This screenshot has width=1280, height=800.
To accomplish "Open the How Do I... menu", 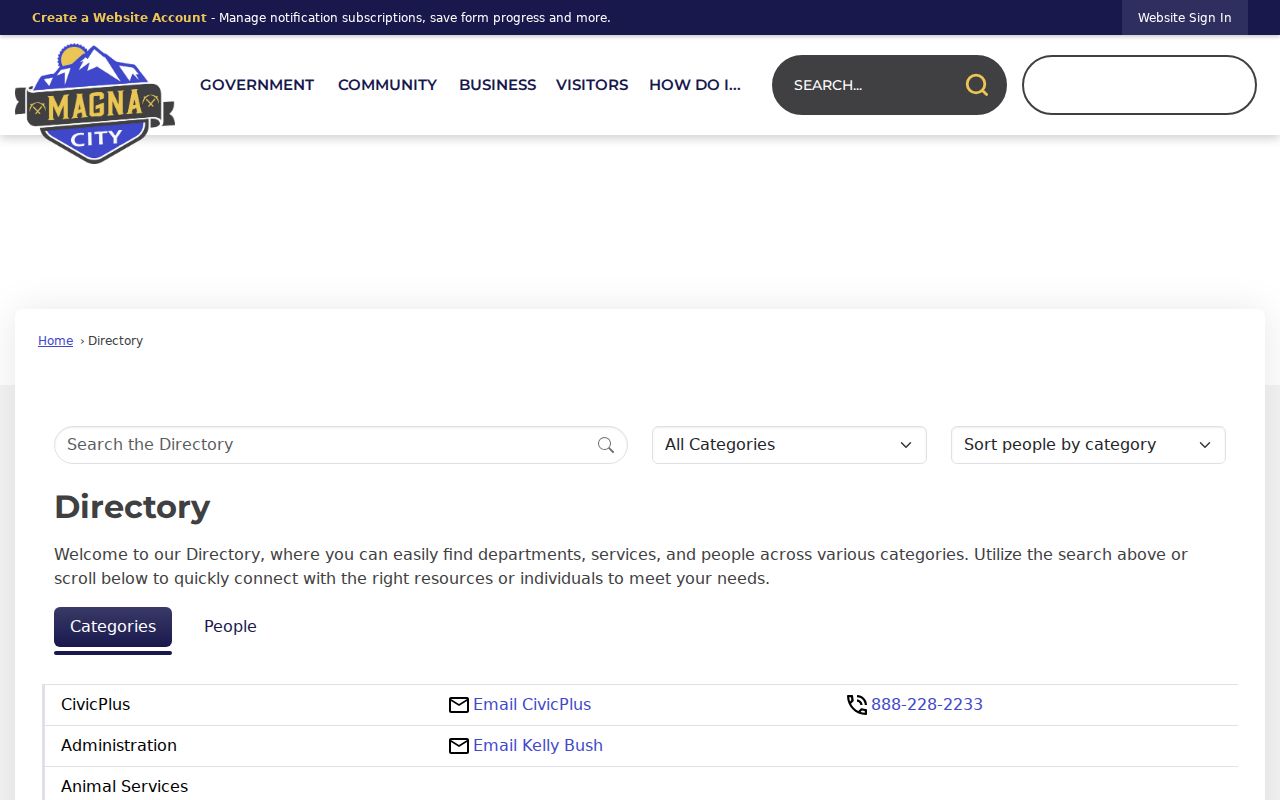I will (695, 85).
